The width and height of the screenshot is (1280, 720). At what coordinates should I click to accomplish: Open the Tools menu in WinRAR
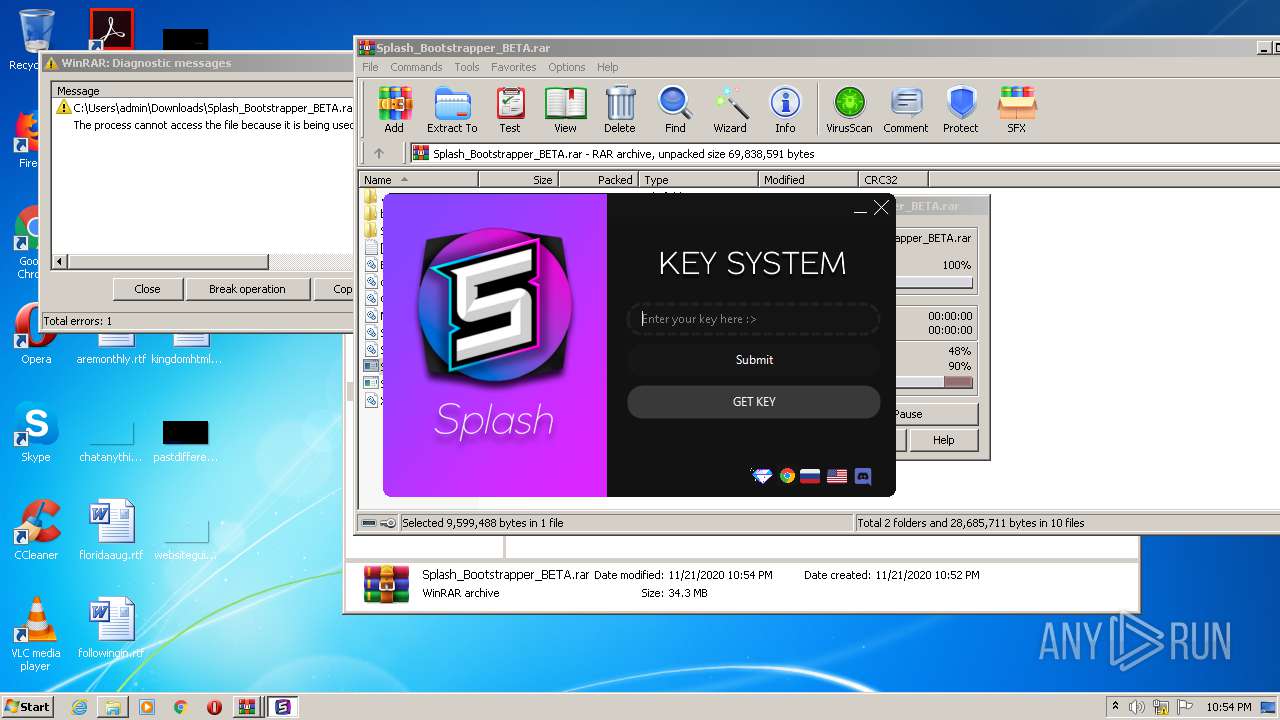pos(467,67)
